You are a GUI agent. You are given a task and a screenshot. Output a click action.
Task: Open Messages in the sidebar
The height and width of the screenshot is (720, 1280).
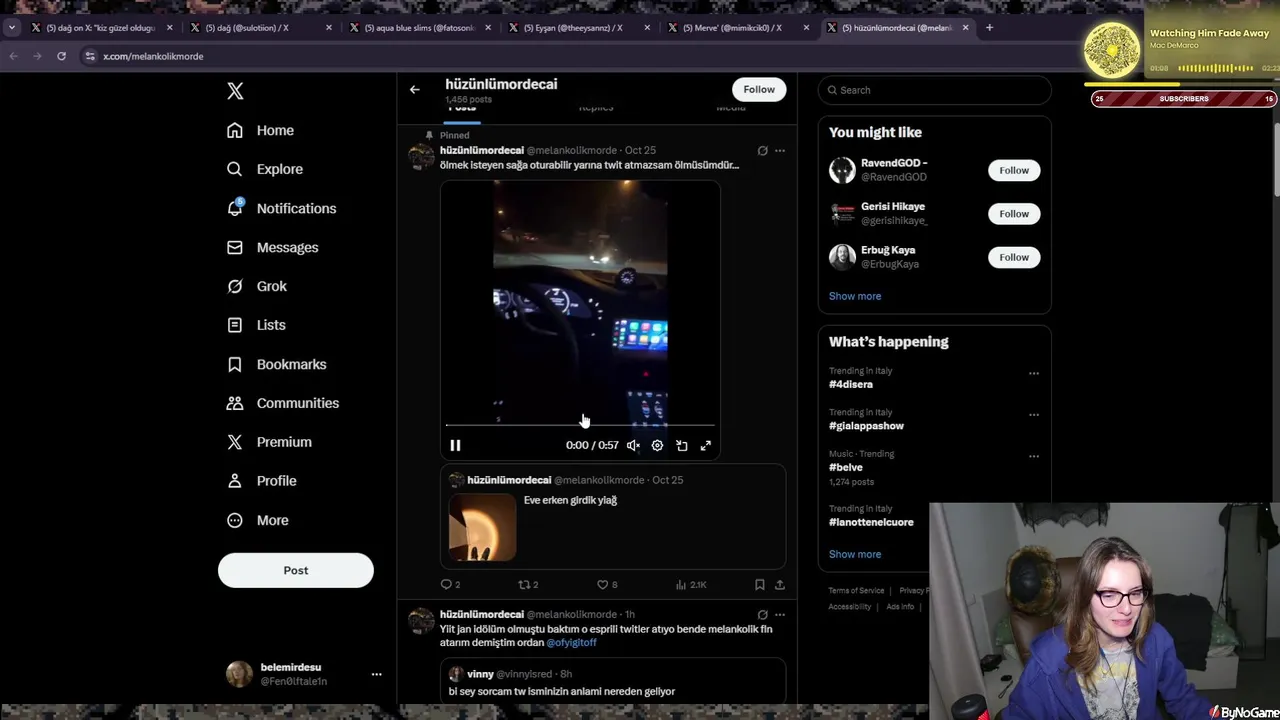pos(273,247)
